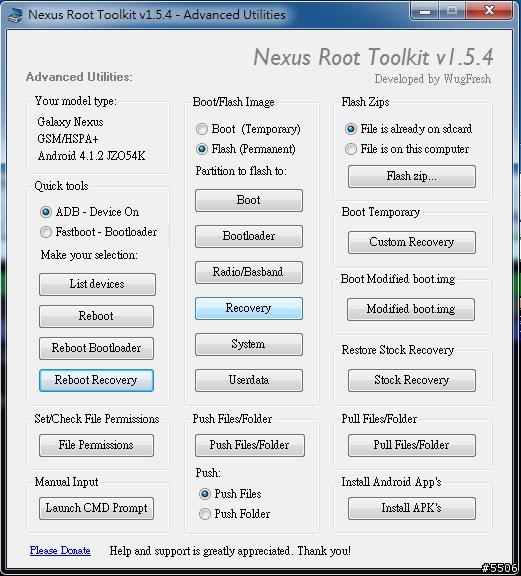Click the 'GSM/HSPA+' model text
The height and width of the screenshot is (576, 521).
tap(68, 139)
